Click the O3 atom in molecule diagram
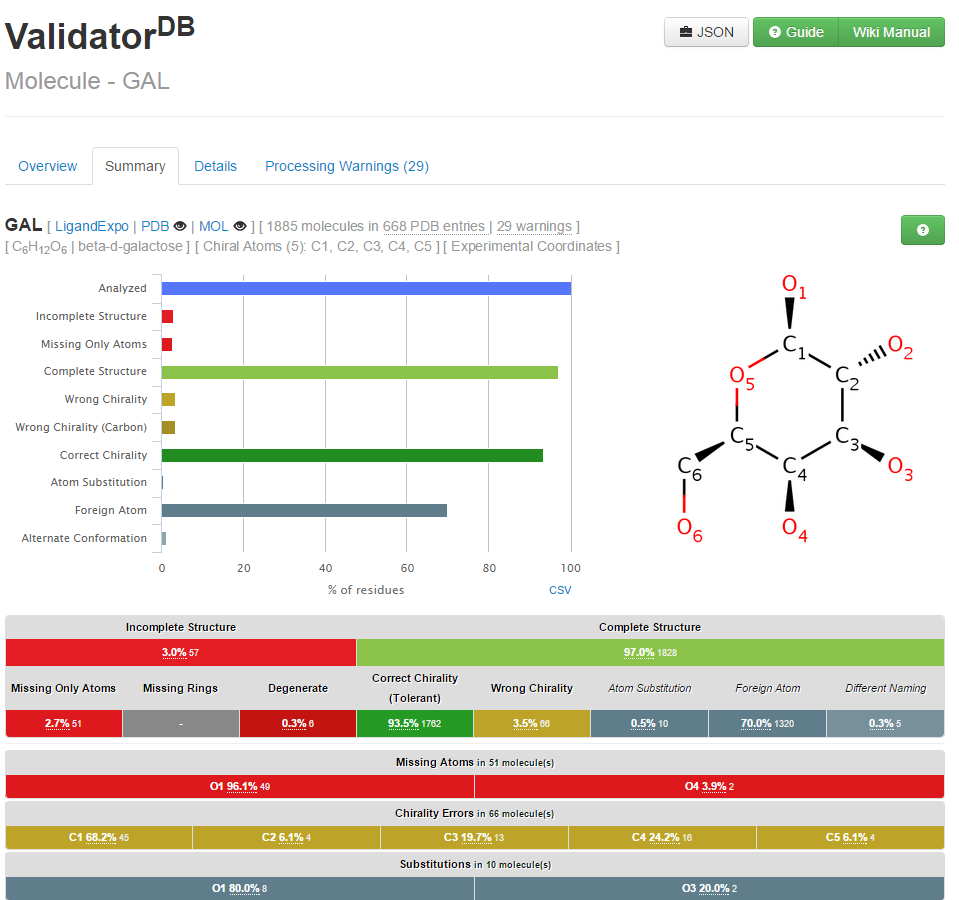The height and width of the screenshot is (900, 959). click(x=900, y=468)
